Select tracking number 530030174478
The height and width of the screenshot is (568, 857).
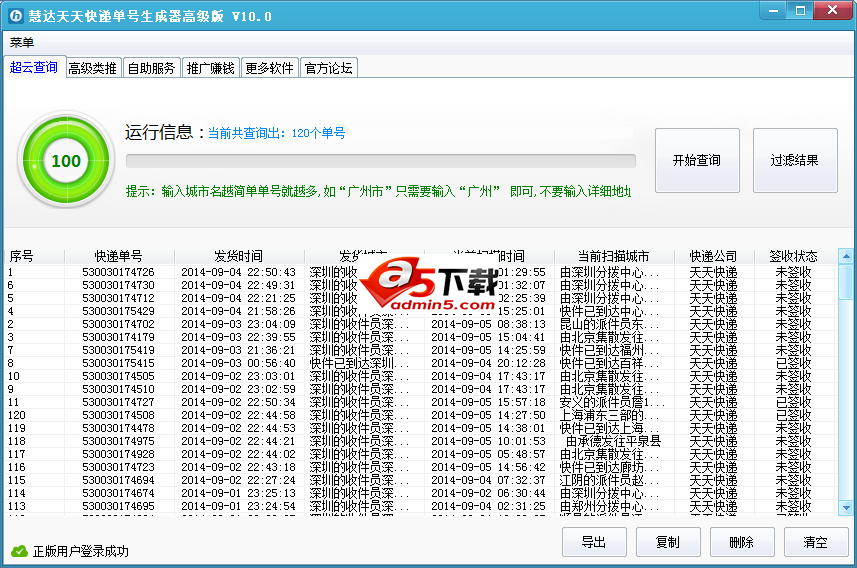click(x=119, y=428)
